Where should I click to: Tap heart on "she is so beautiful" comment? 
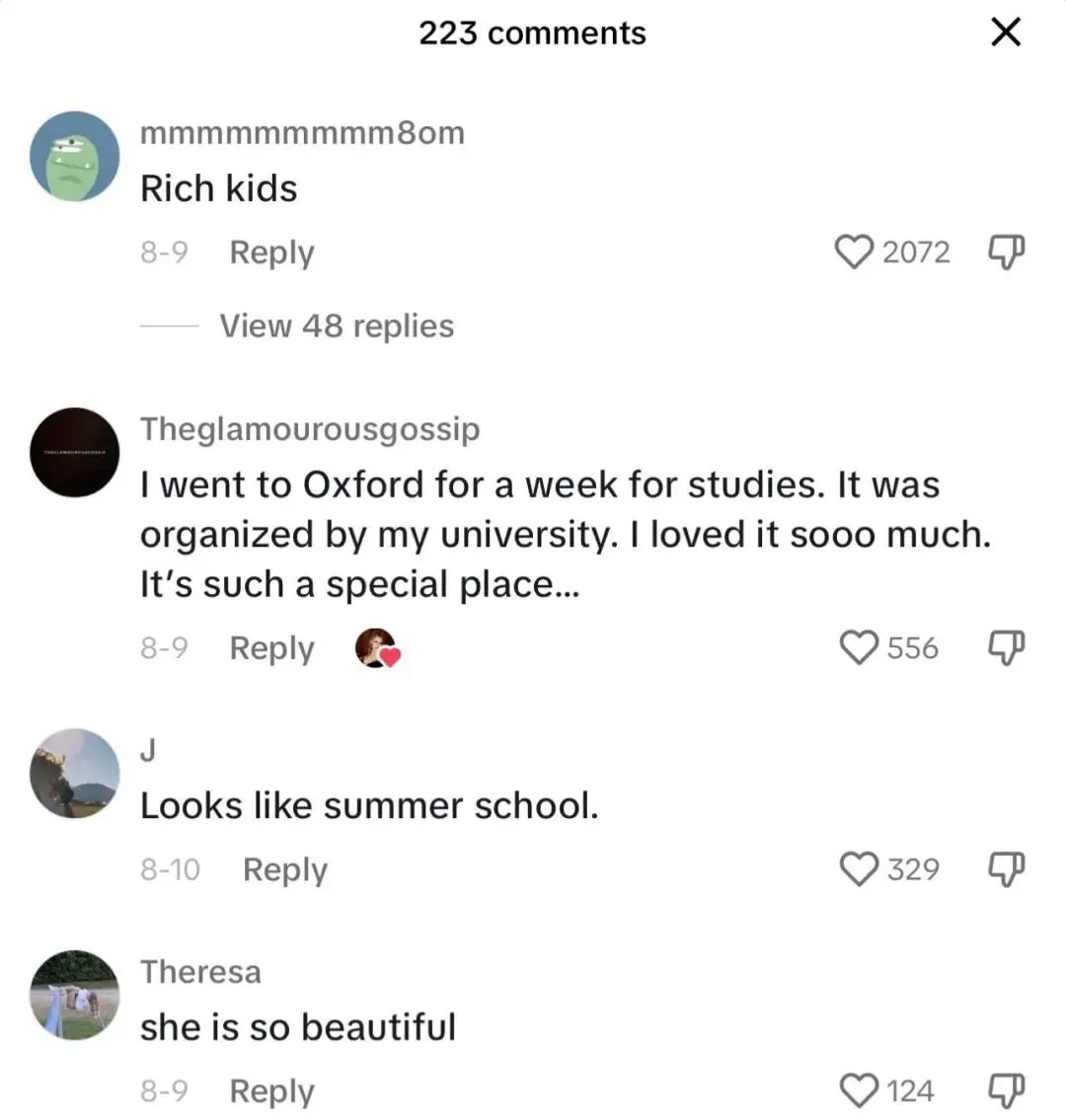pyautogui.click(x=859, y=1090)
